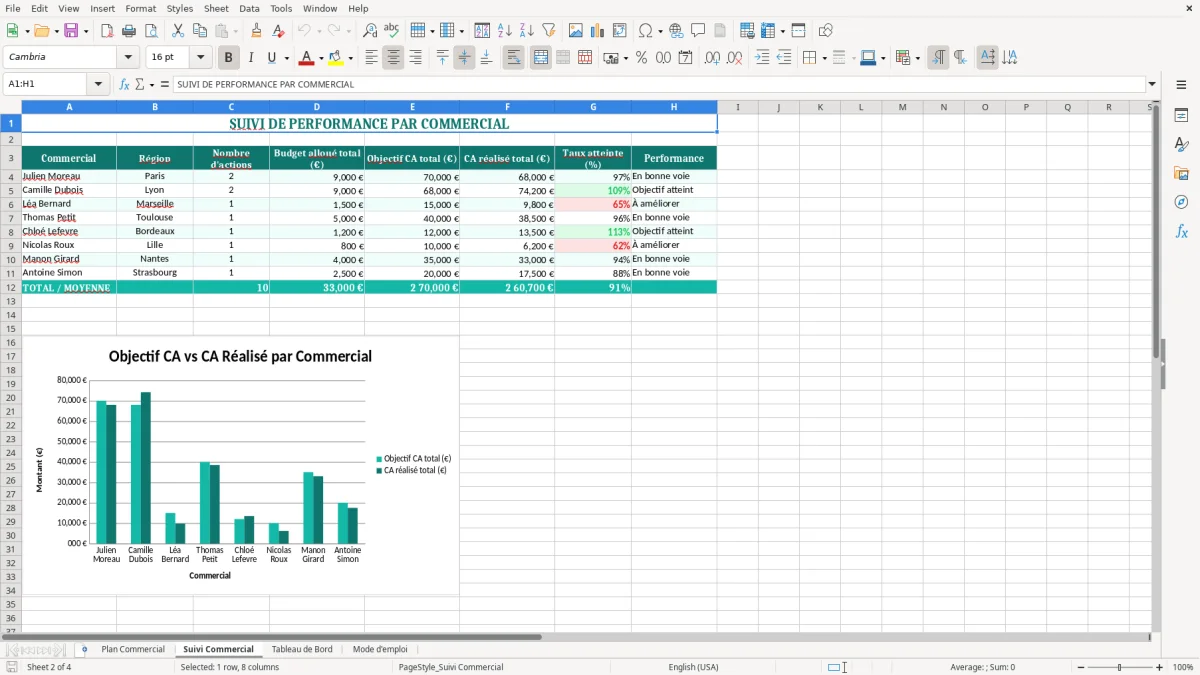The width and height of the screenshot is (1200, 675).
Task: Click the zoom slider handle
Action: (1119, 667)
